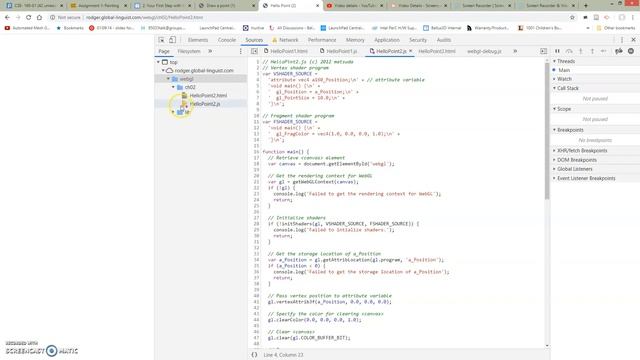Reload the current page
Viewport: 640px width, 360px height.
(28, 18)
